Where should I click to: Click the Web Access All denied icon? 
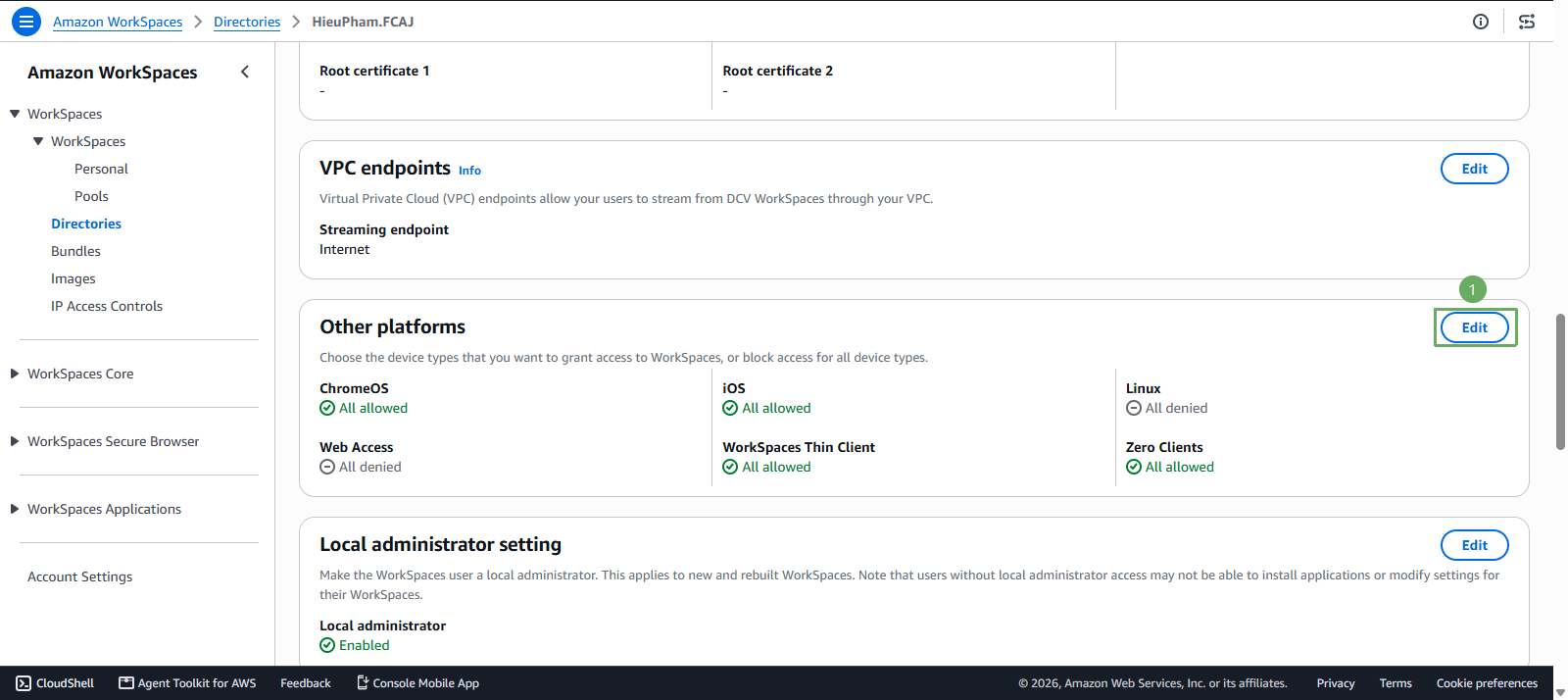click(x=327, y=468)
